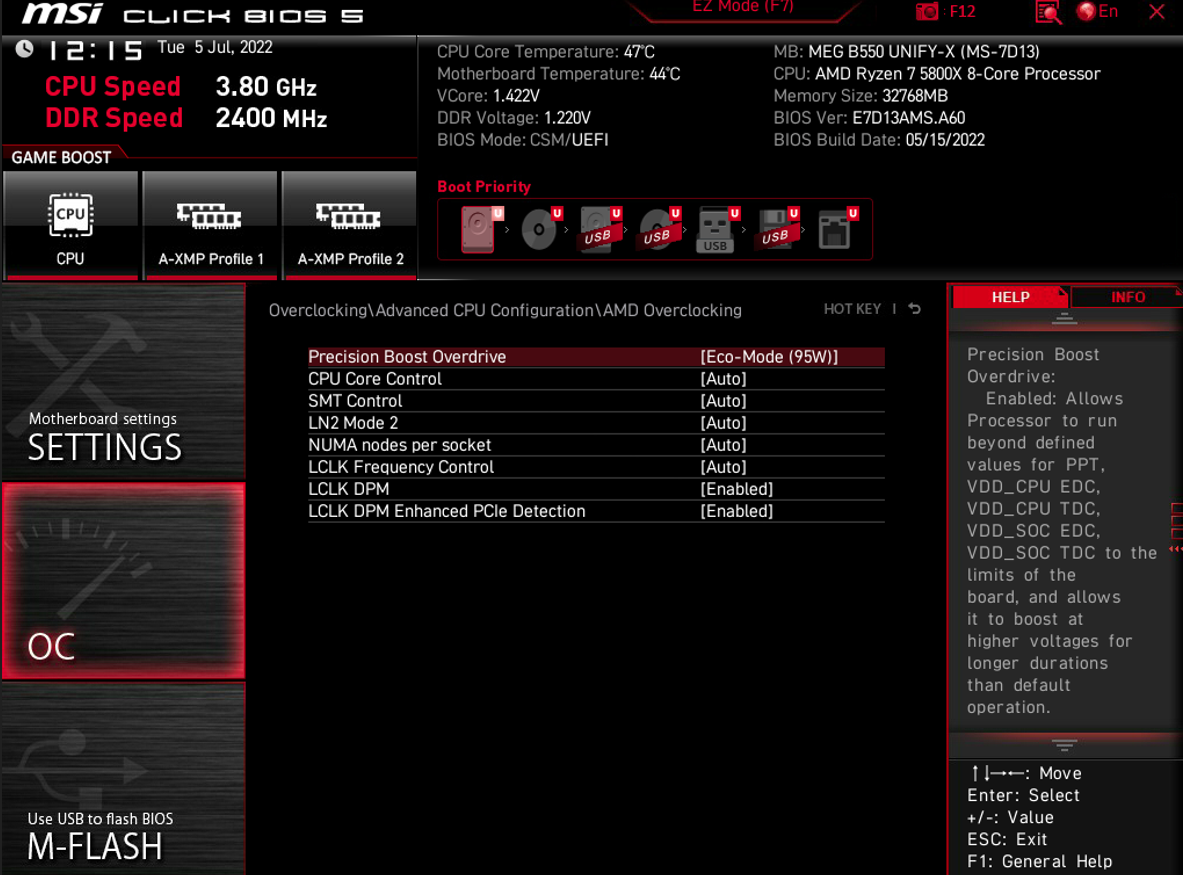Close the BIOS with the X icon

point(1157,11)
